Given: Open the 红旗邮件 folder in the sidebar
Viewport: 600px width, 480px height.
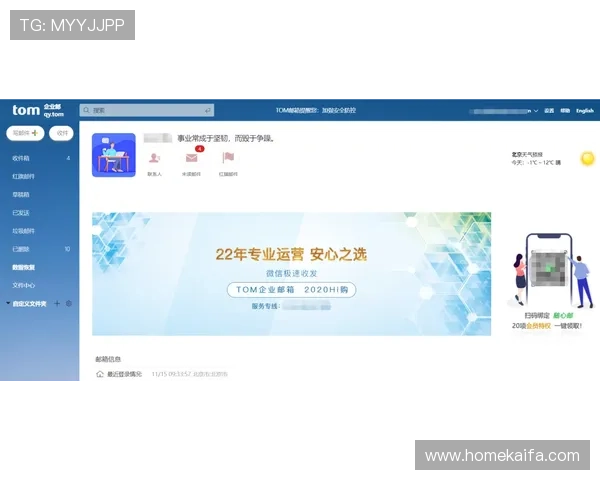Looking at the screenshot, I should point(23,176).
